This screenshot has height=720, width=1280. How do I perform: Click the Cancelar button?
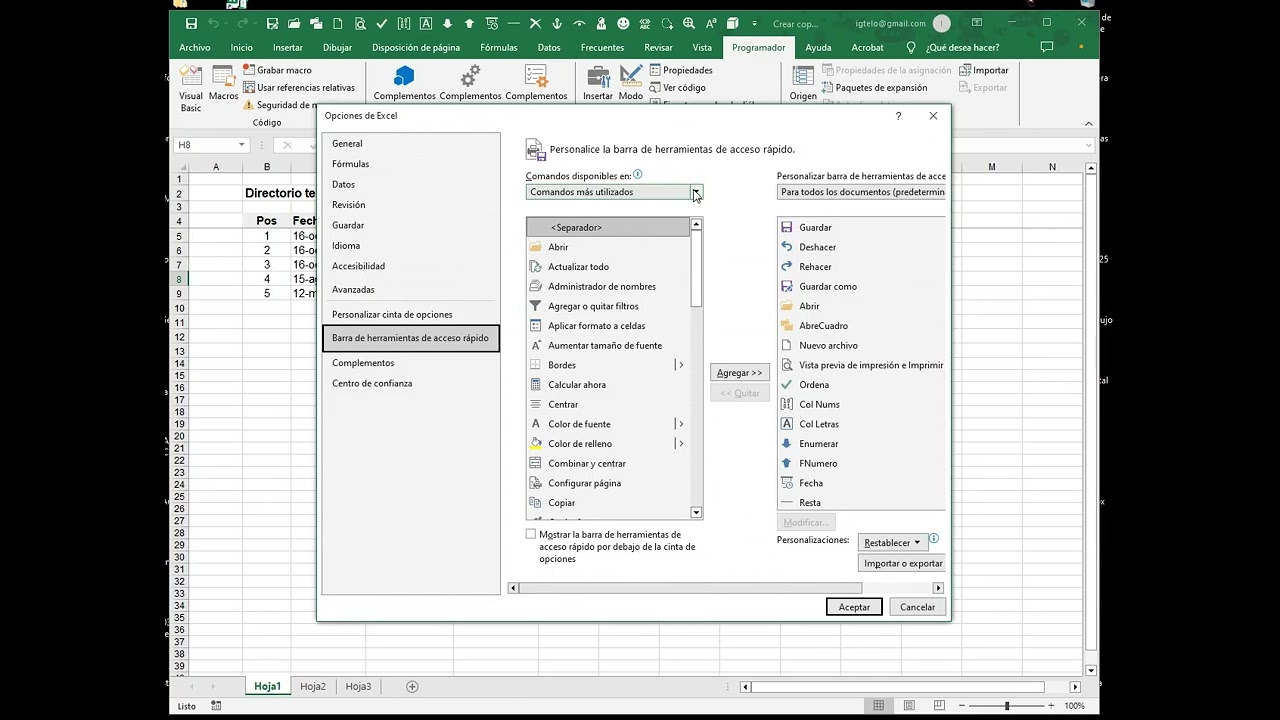917,607
